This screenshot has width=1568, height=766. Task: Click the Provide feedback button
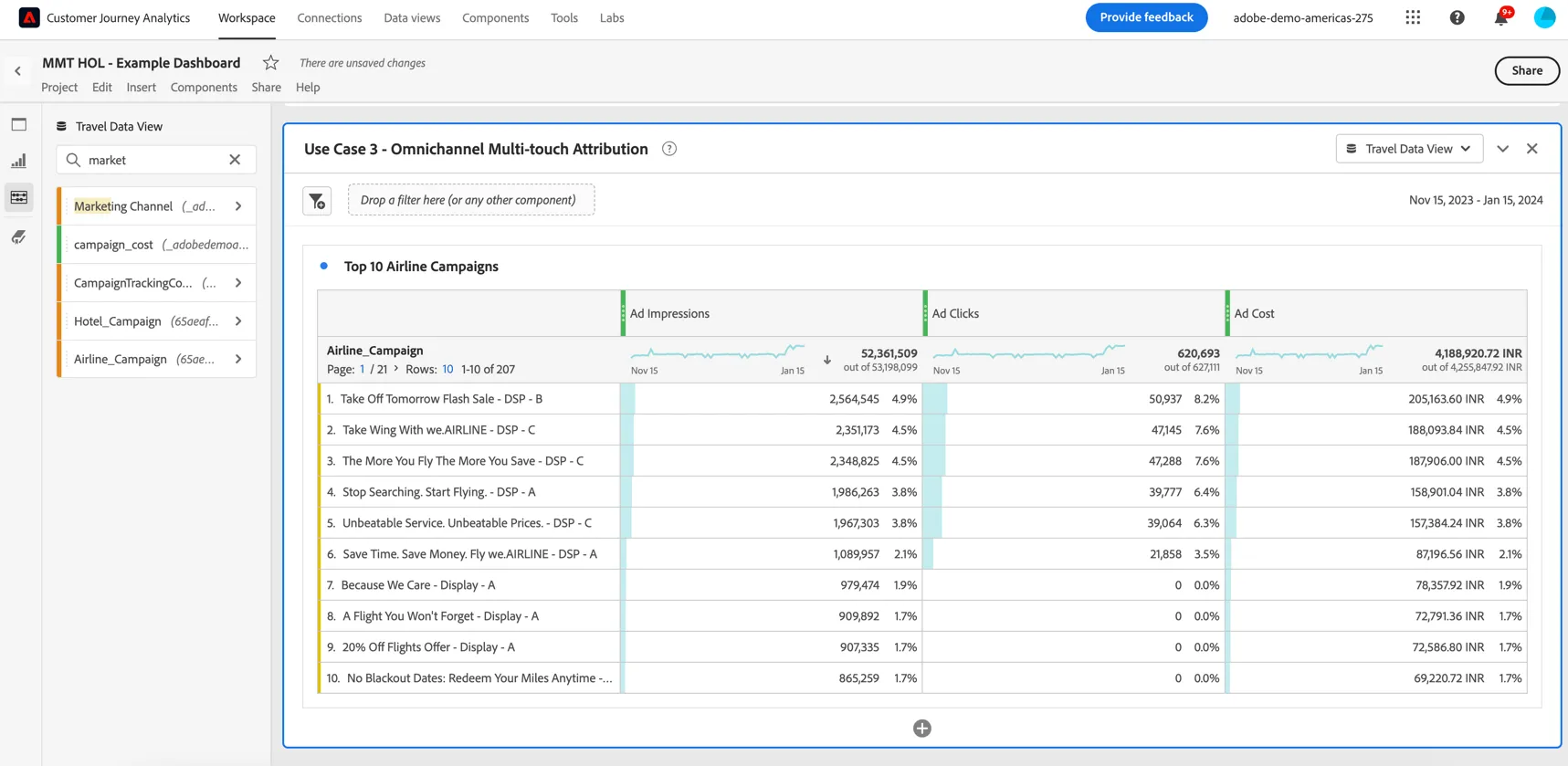tap(1146, 17)
